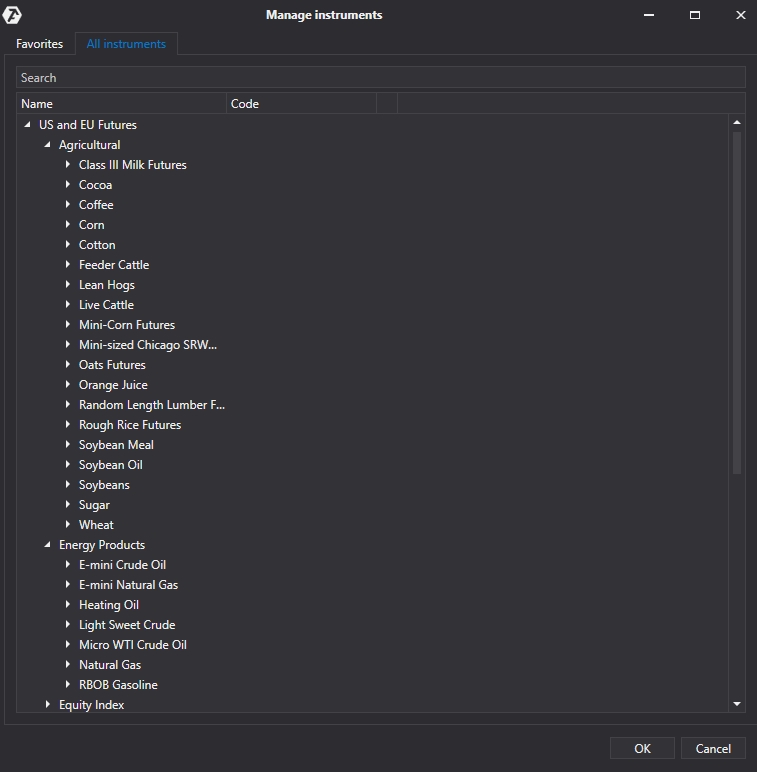The image size is (757, 772).
Task: Select the Soybean Oil instrument
Action: click(110, 465)
